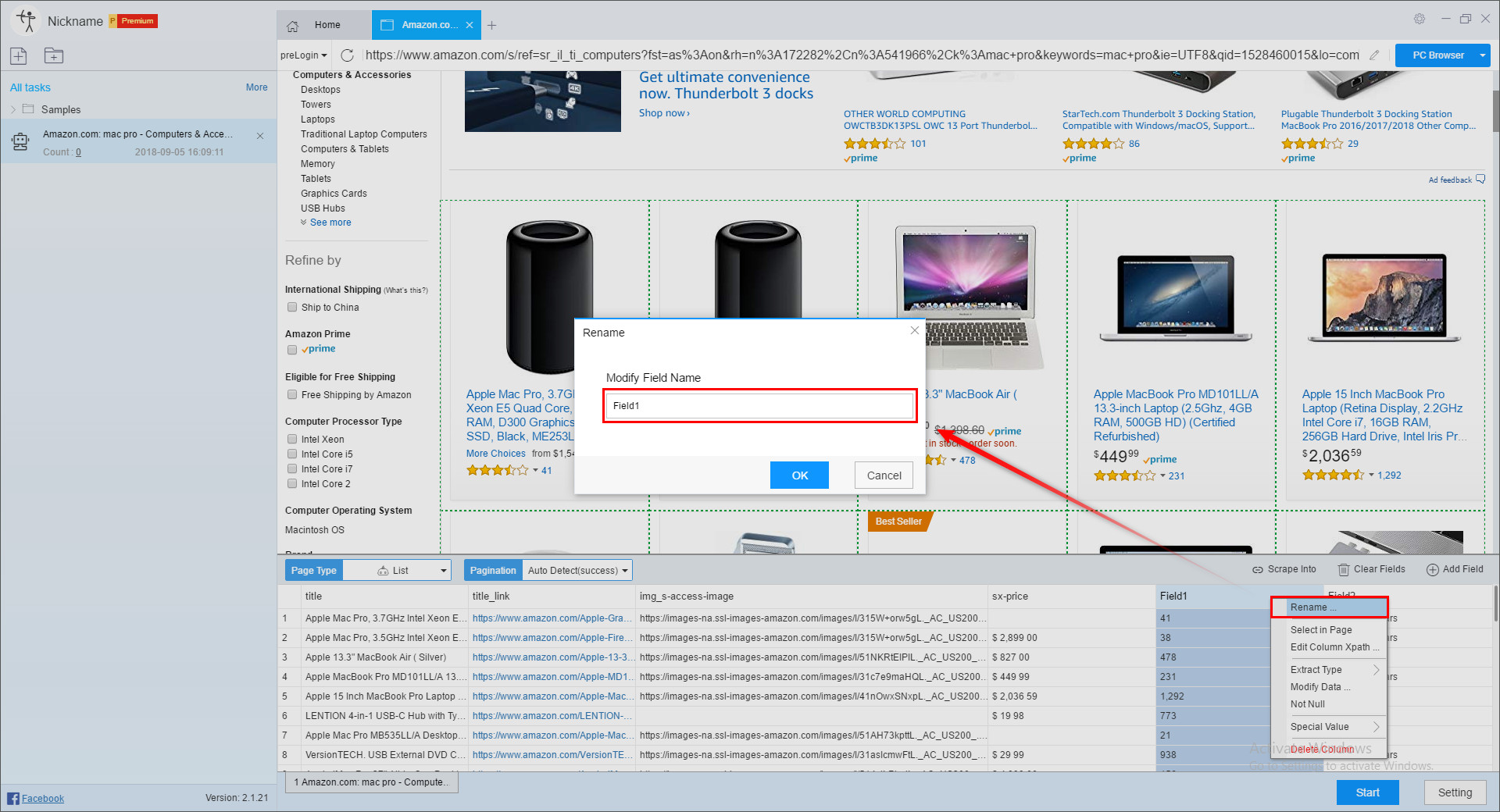Check the Intel Core 2 filter
Image resolution: width=1500 pixels, height=812 pixels.
coord(292,484)
